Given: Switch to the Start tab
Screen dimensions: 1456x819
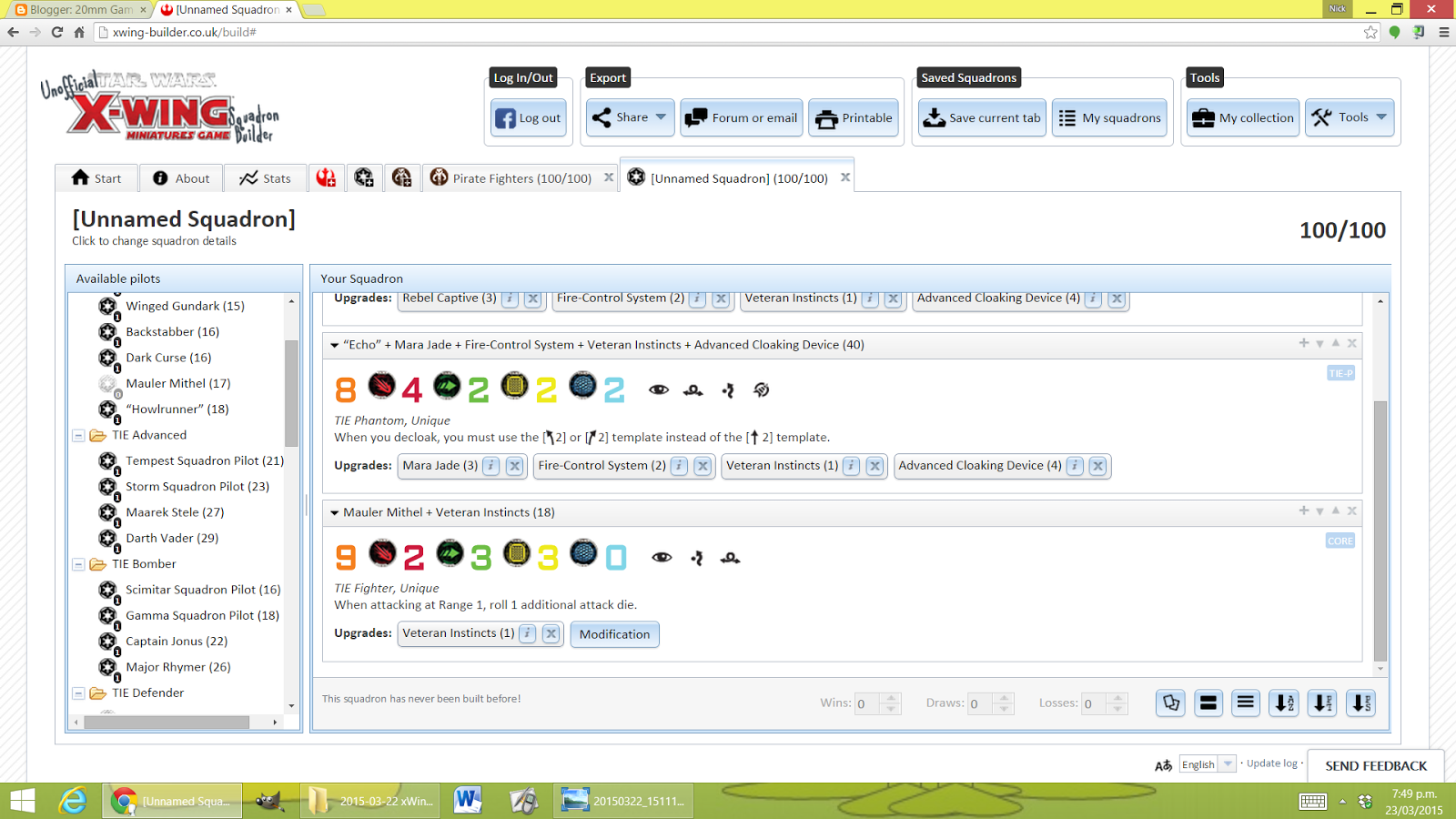Looking at the screenshot, I should 96,178.
